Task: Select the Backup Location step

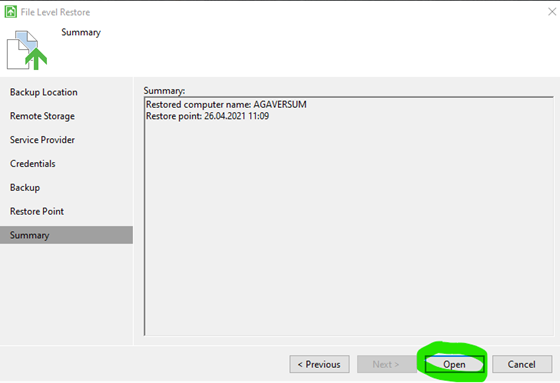Action: [x=44, y=92]
